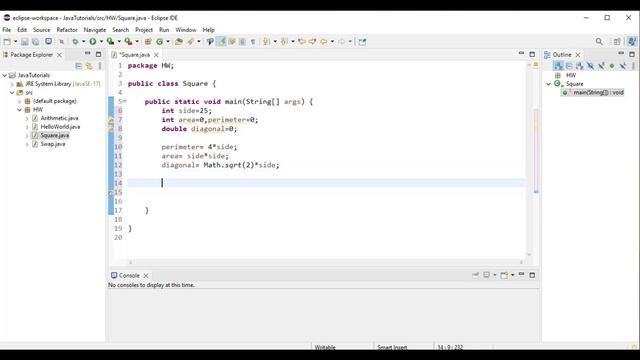Click the Back navigation arrow icon
The width and height of the screenshot is (640, 360).
click(x=324, y=42)
